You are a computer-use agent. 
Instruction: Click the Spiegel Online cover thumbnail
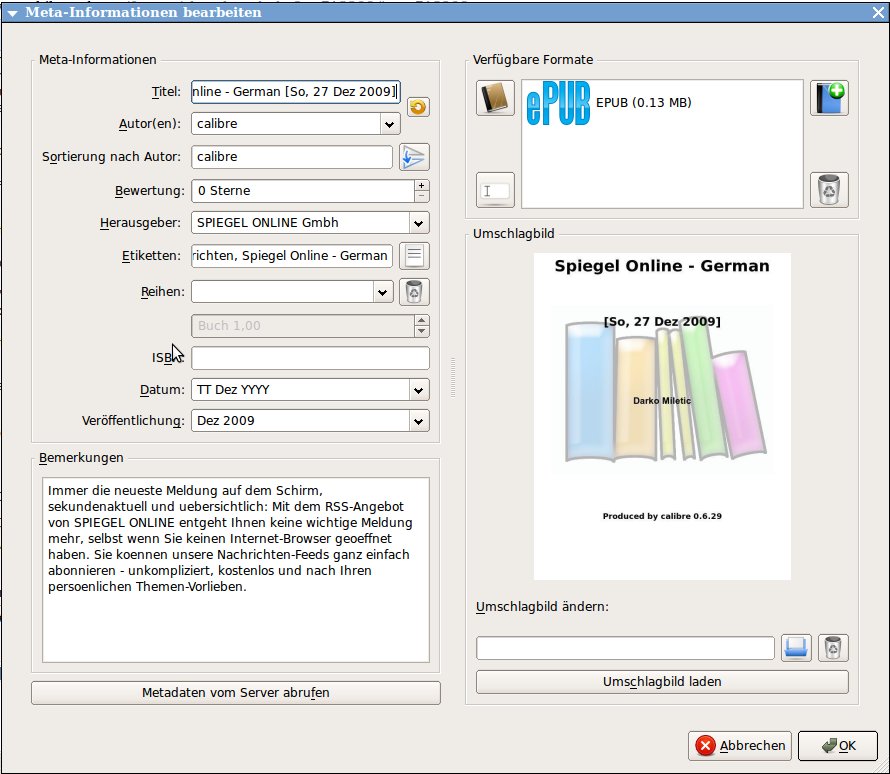662,417
